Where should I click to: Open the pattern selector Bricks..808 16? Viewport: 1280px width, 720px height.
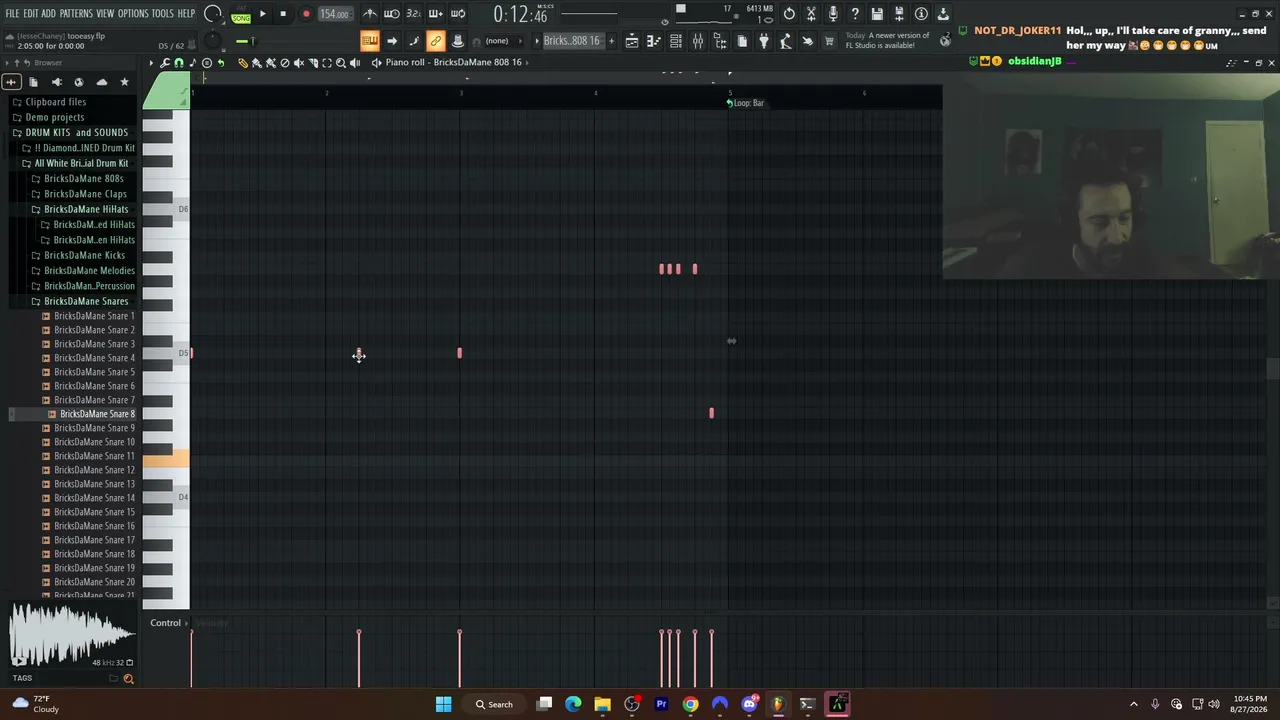pyautogui.click(x=572, y=41)
